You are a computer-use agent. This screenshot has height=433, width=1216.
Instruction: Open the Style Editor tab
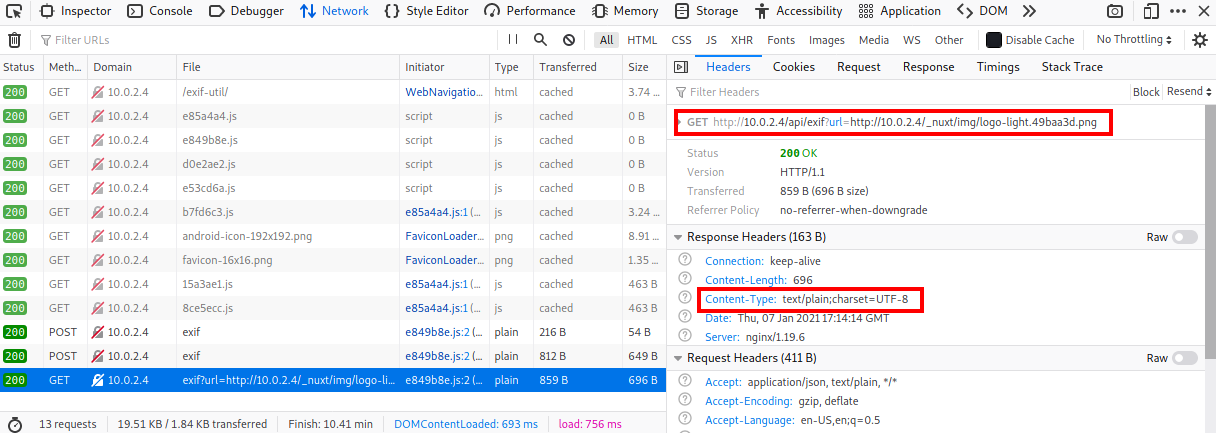425,11
